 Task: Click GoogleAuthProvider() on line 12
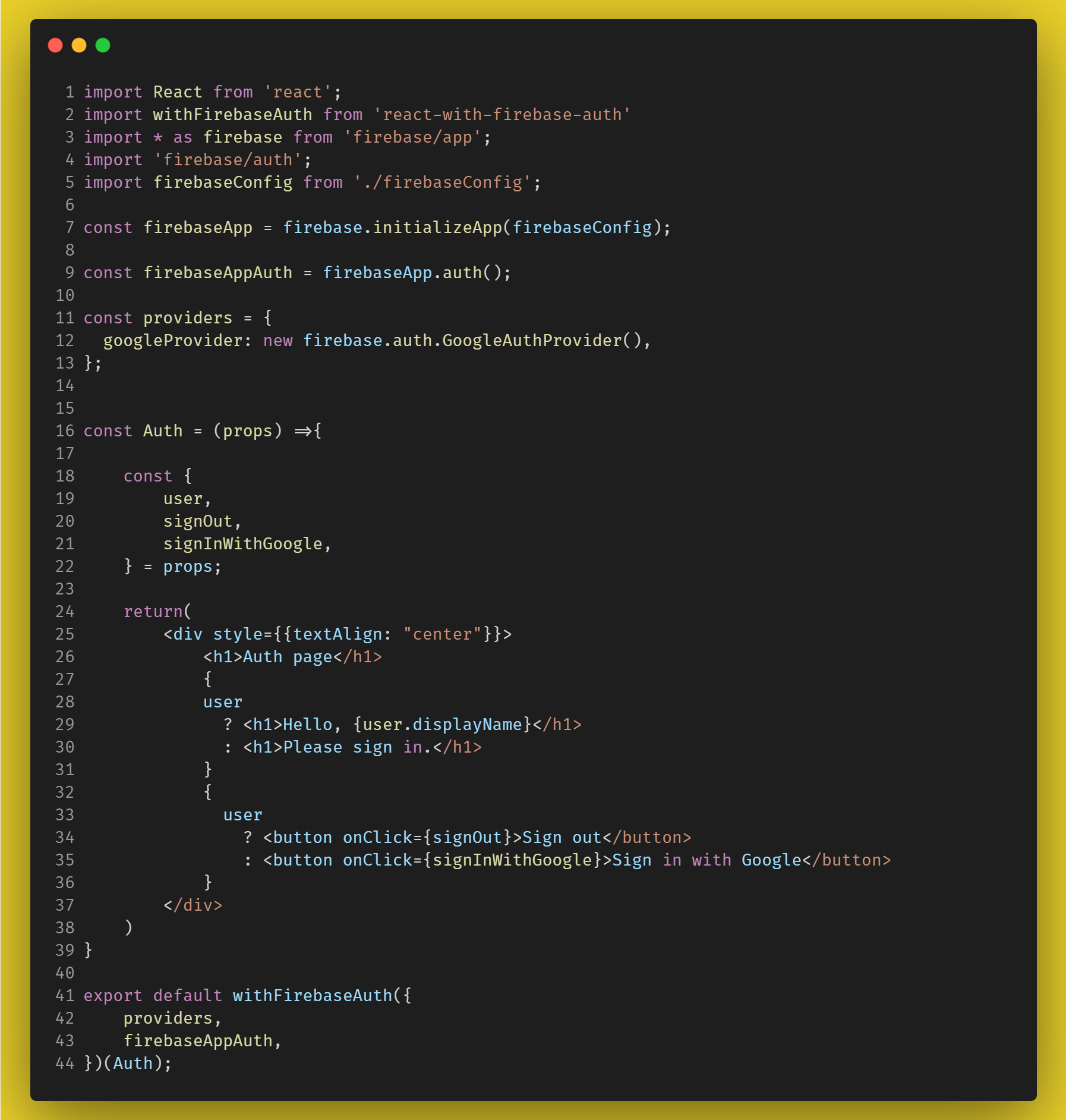(x=542, y=340)
